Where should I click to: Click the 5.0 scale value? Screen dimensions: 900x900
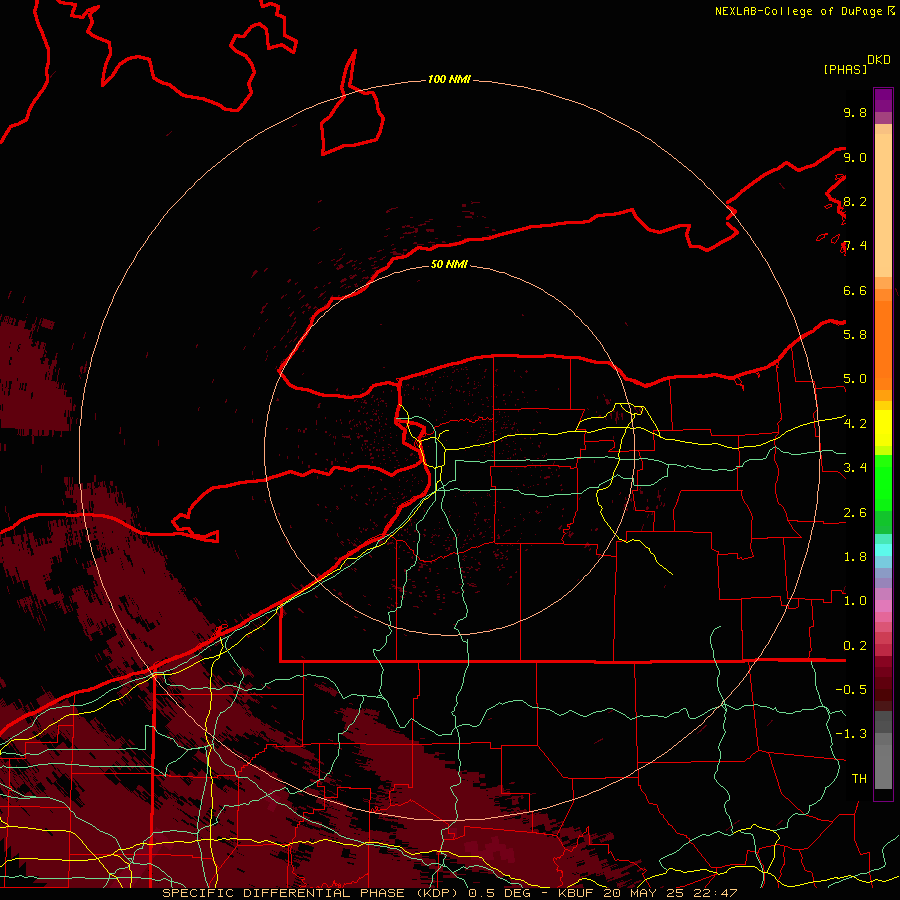coord(855,379)
